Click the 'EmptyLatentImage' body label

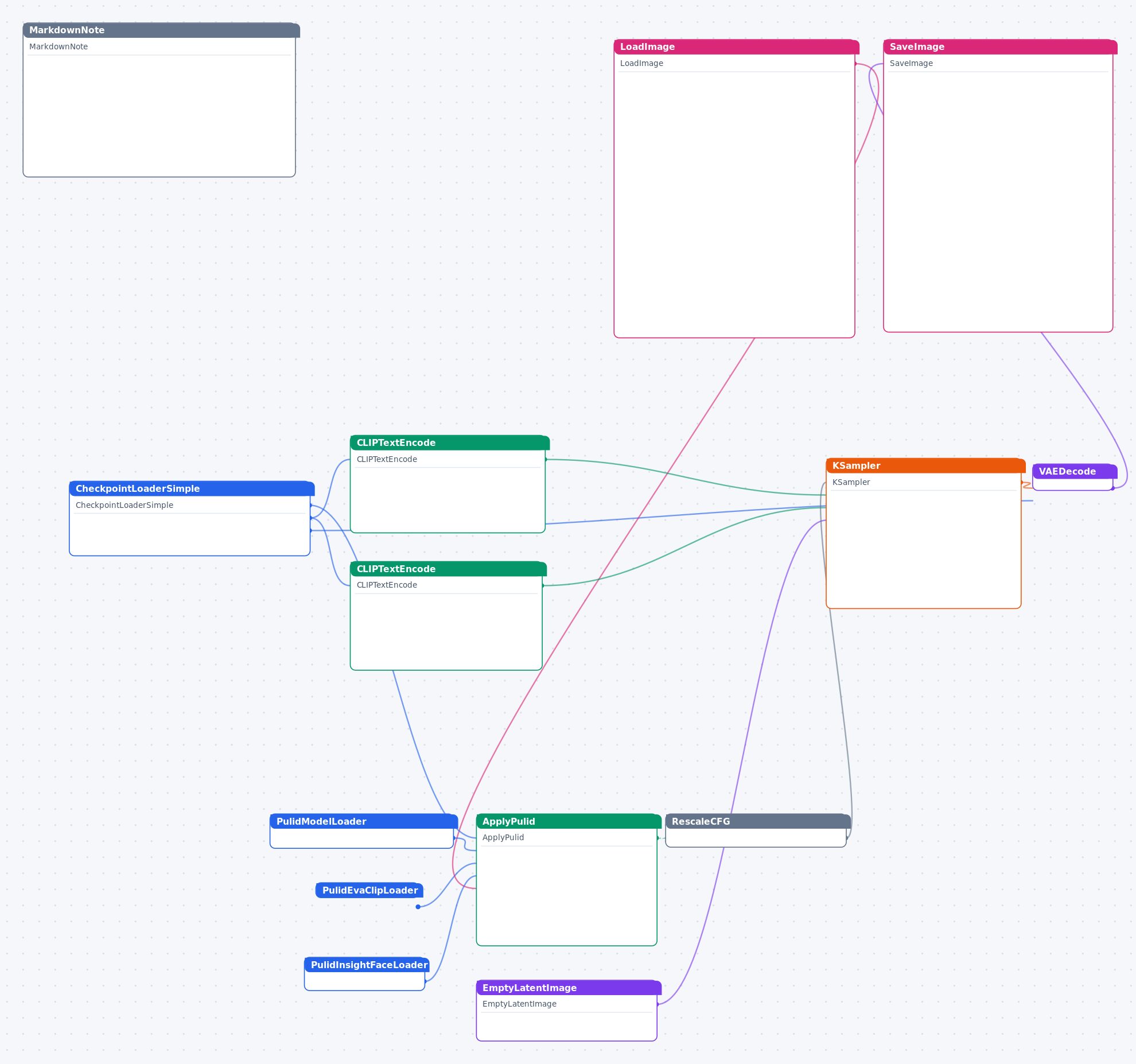tap(519, 1004)
